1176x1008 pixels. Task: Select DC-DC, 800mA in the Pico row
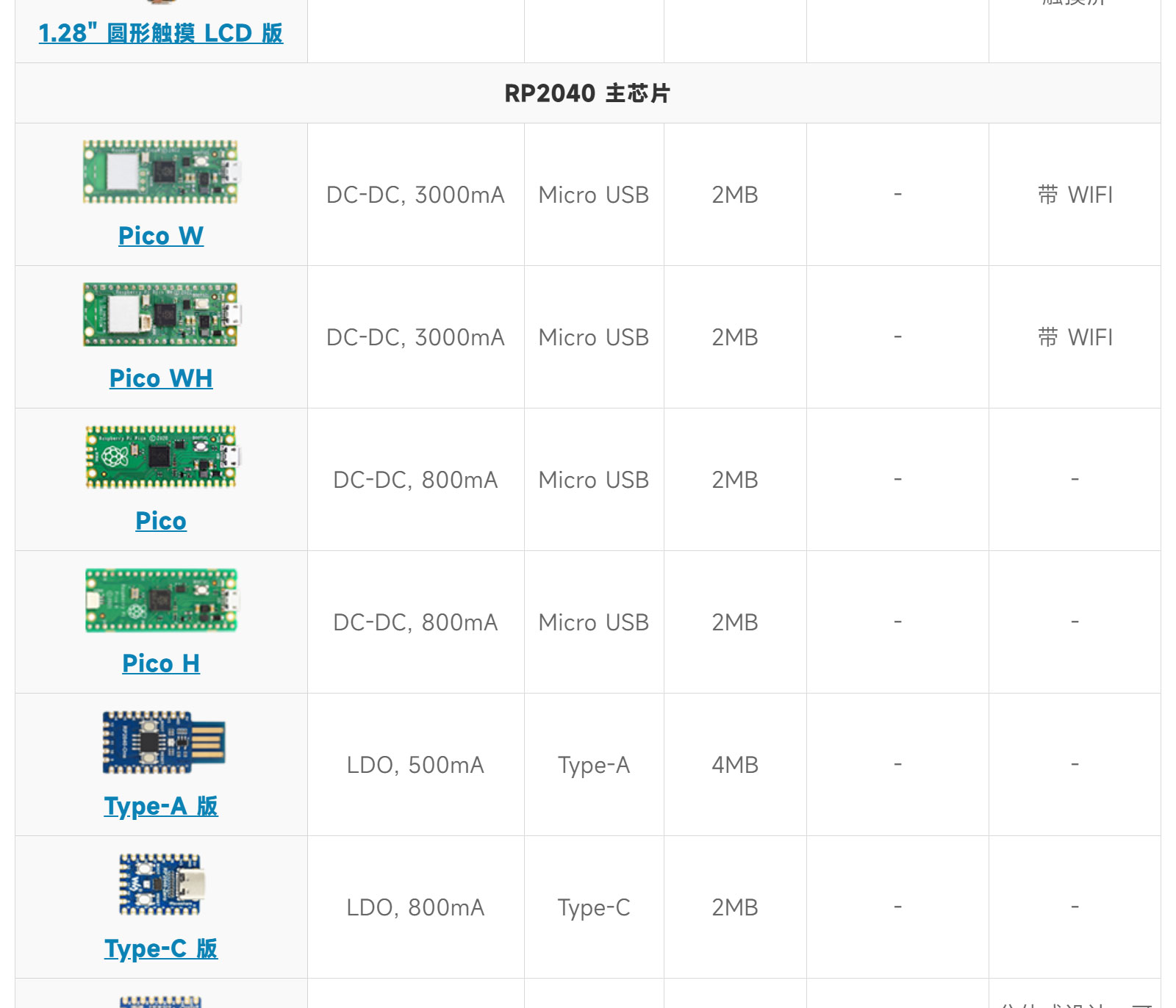click(x=415, y=480)
